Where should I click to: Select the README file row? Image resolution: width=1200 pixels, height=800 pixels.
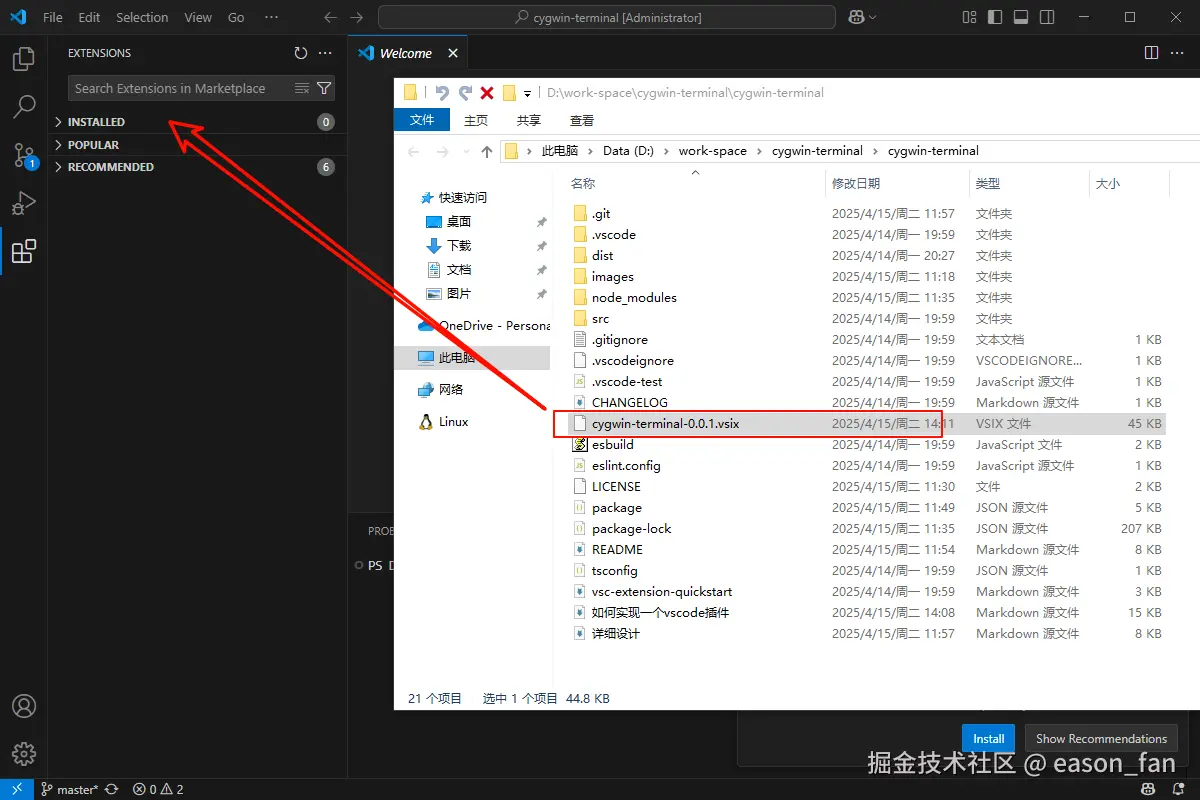coord(866,550)
